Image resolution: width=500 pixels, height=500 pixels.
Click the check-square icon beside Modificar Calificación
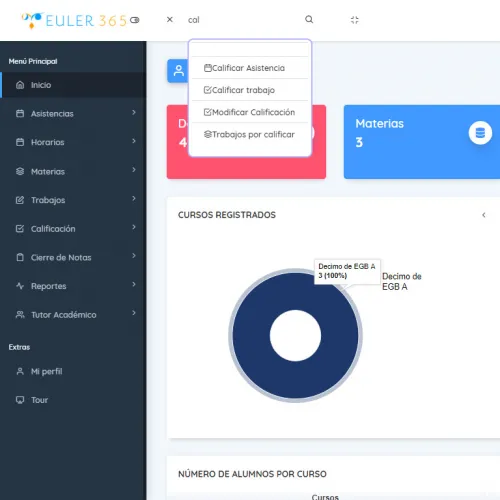click(208, 112)
